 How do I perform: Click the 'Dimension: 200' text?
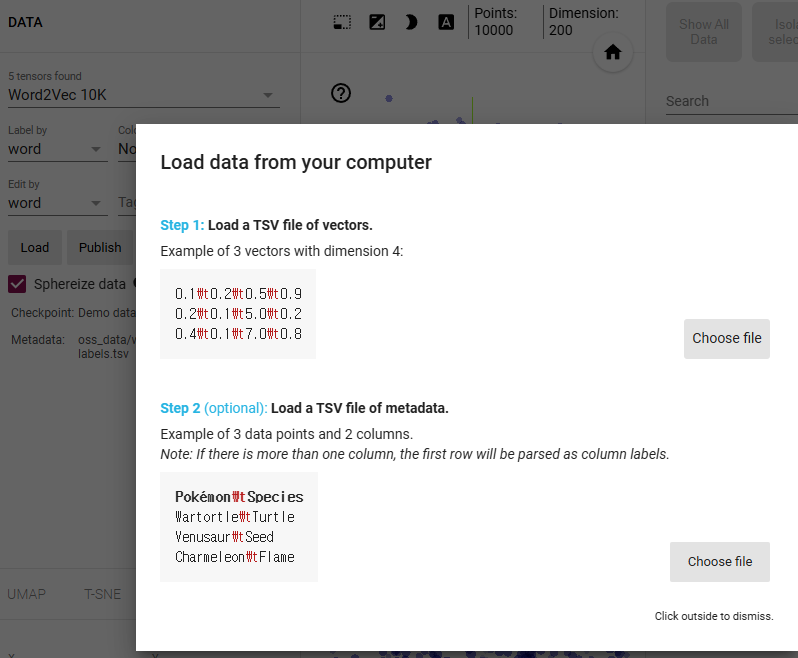pyautogui.click(x=583, y=22)
